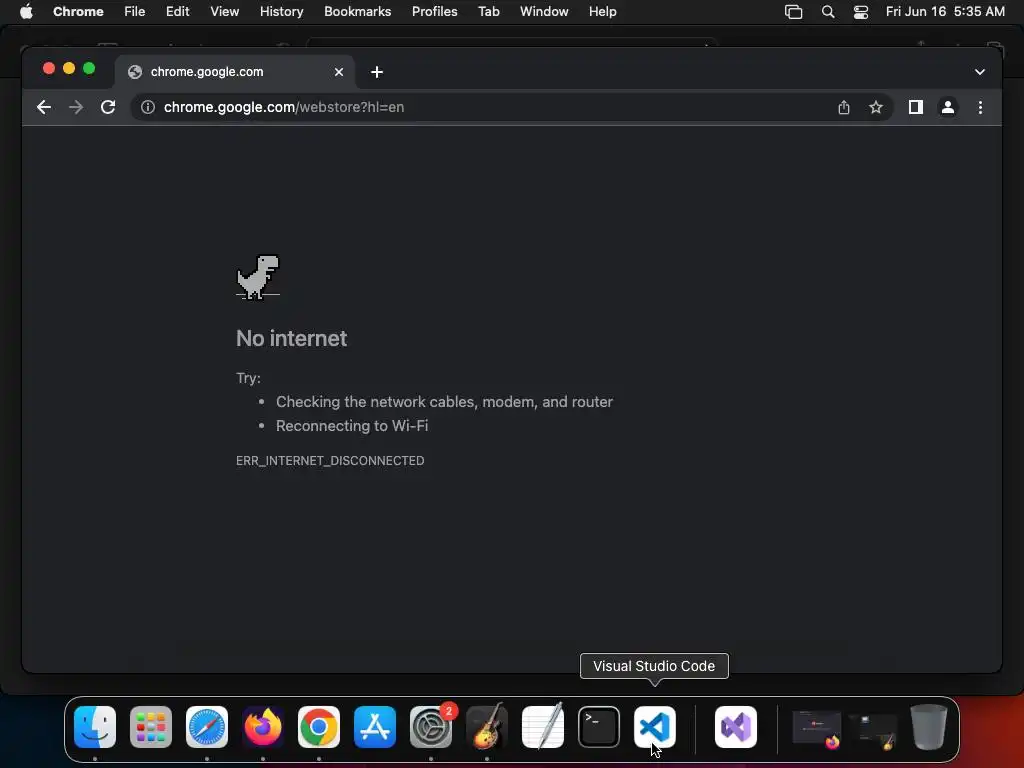Image resolution: width=1024 pixels, height=768 pixels.
Task: Launch GarageBand from the Dock
Action: 487,727
